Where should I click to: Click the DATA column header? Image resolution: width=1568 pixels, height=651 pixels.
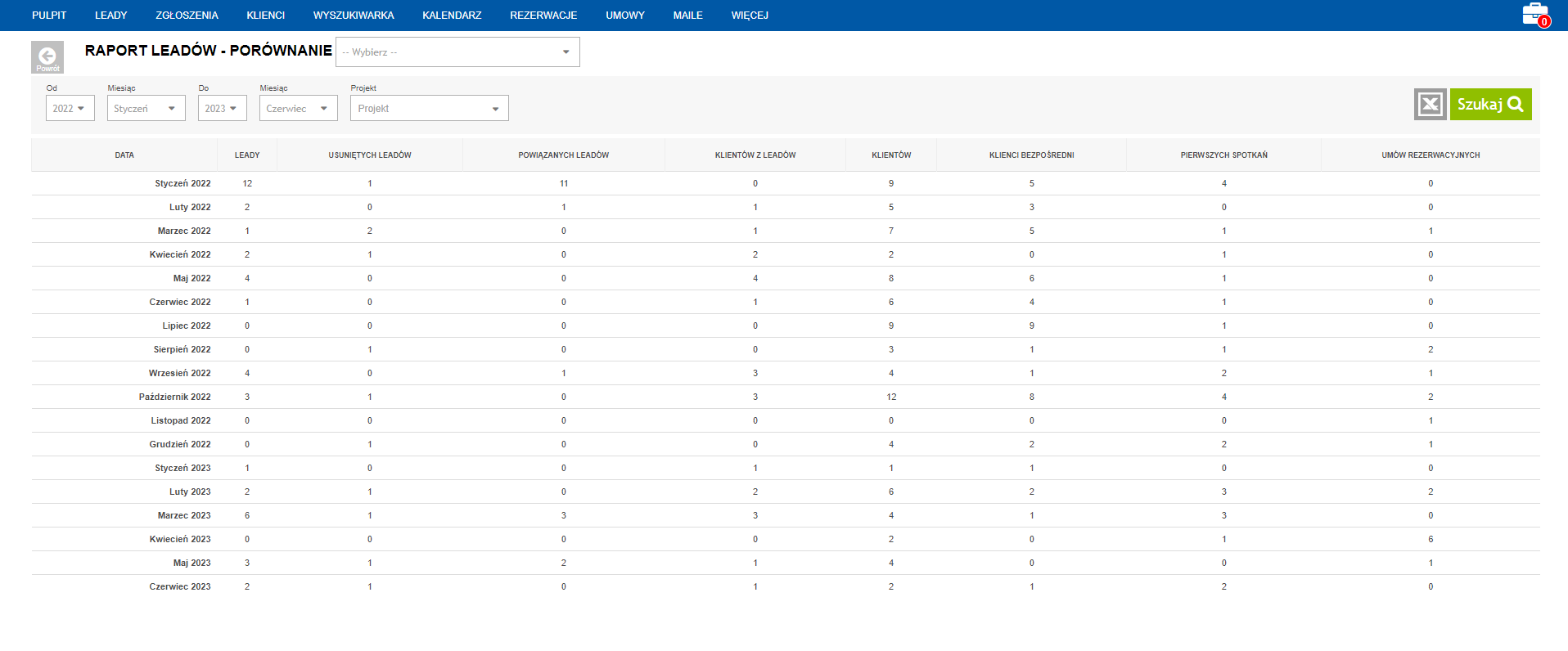pos(124,155)
